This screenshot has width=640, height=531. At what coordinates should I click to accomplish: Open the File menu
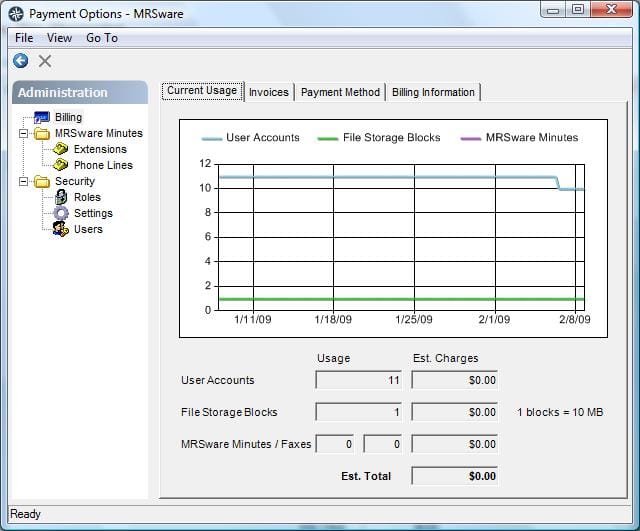24,38
